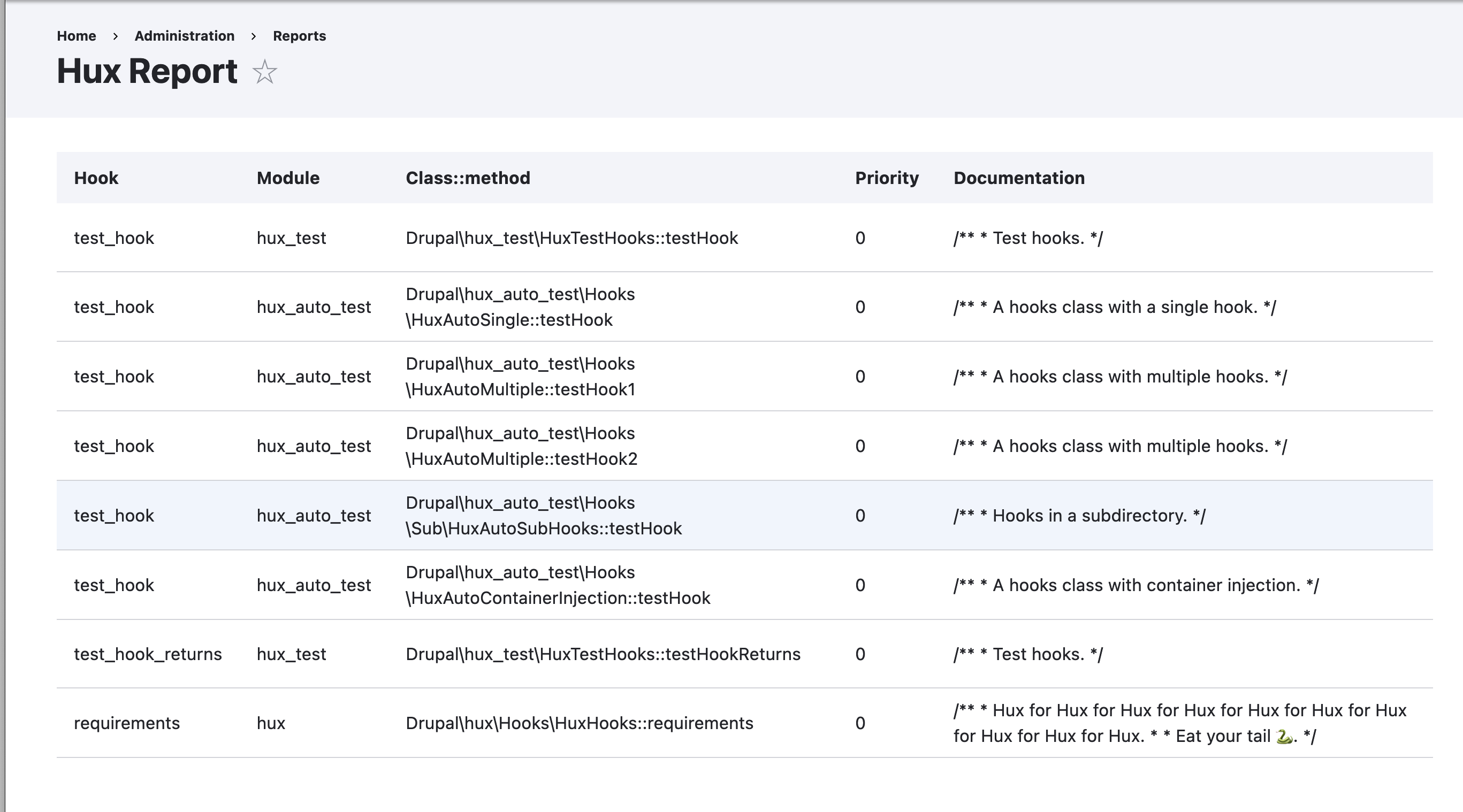Click the requirements hook cell
Image resolution: width=1463 pixels, height=812 pixels.
127,723
